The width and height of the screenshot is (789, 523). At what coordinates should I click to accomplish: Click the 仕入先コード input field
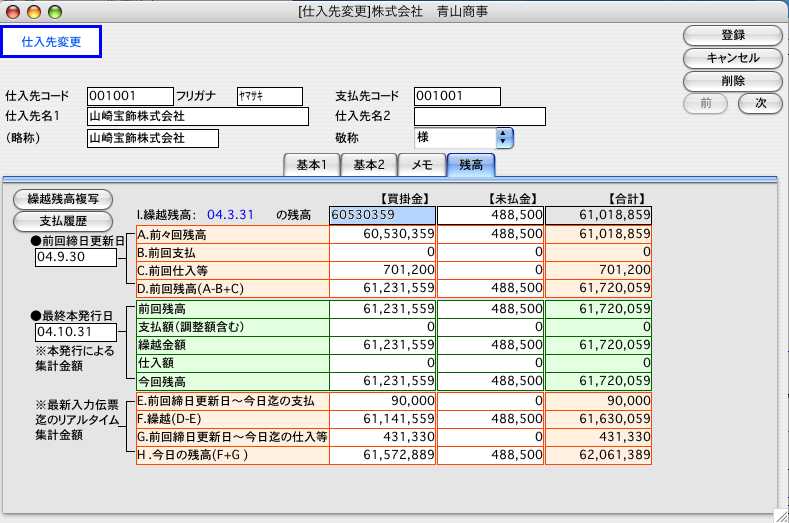[130, 96]
